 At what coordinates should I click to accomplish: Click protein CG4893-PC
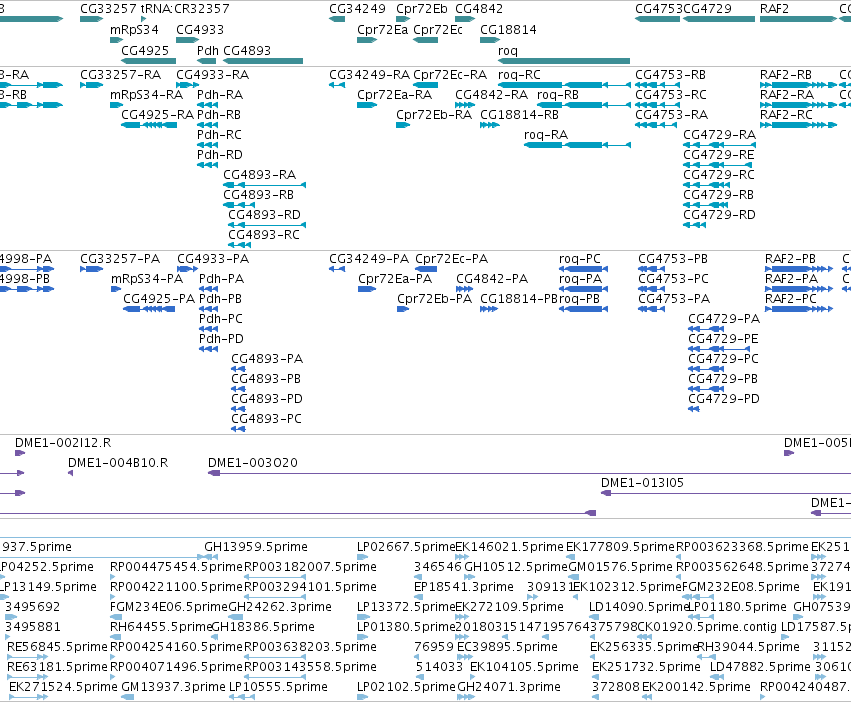266,419
